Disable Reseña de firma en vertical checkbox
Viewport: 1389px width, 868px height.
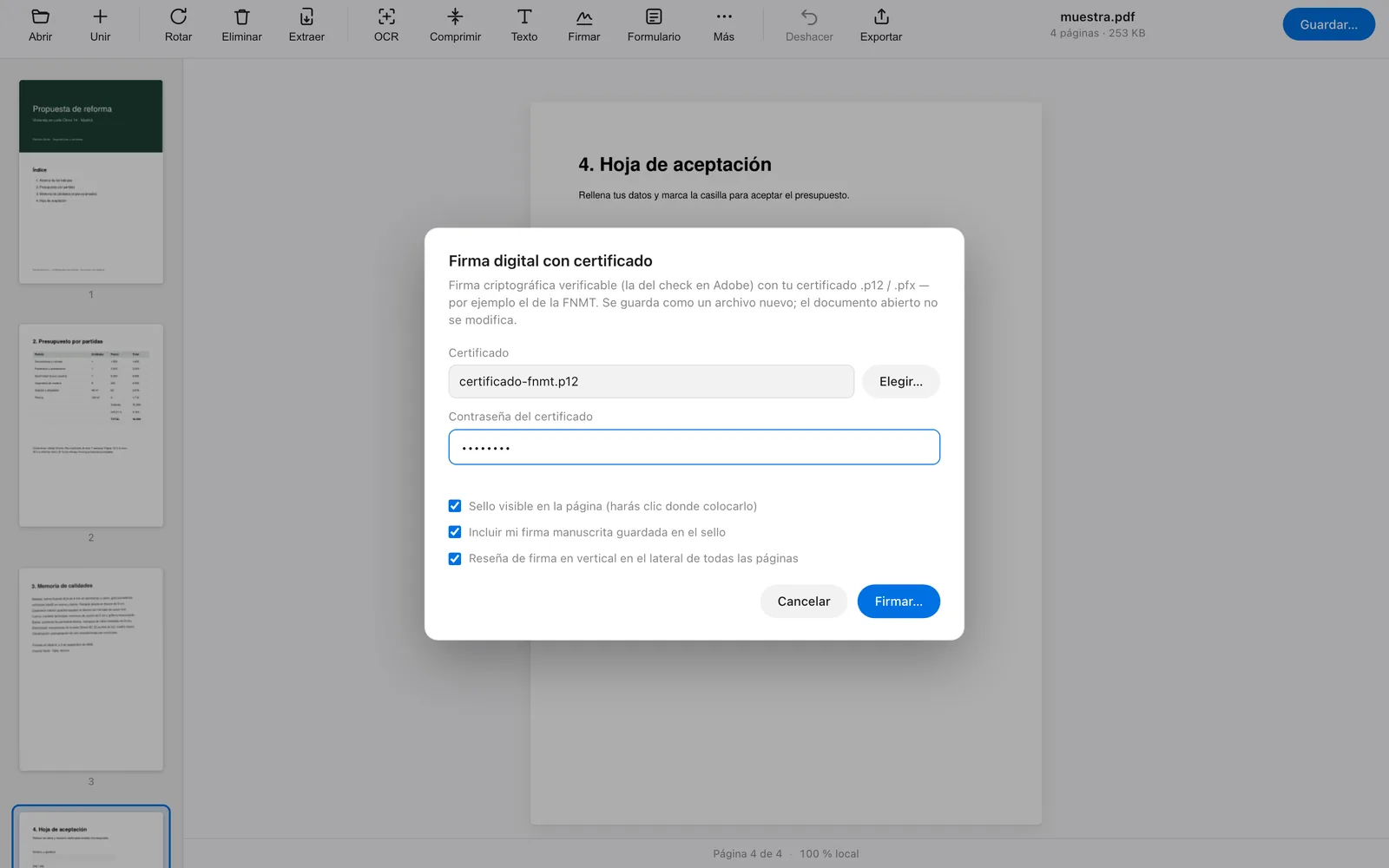coord(455,559)
